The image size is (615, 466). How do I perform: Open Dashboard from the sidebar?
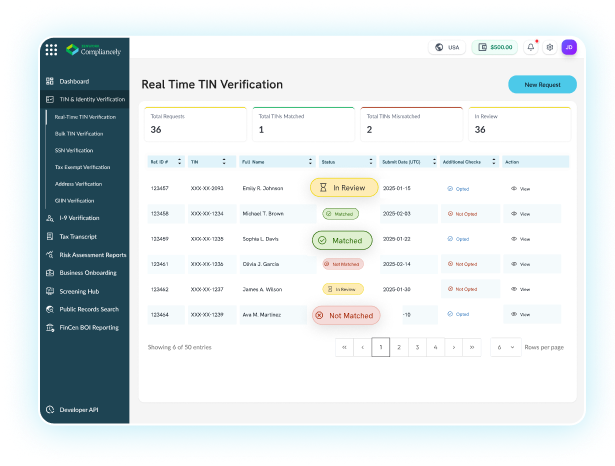coord(74,81)
